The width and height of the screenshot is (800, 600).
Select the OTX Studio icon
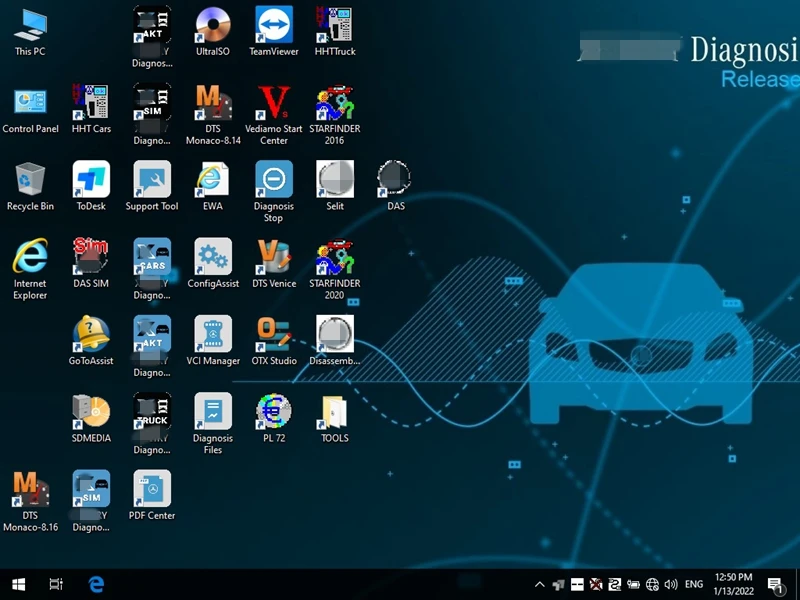[273, 335]
